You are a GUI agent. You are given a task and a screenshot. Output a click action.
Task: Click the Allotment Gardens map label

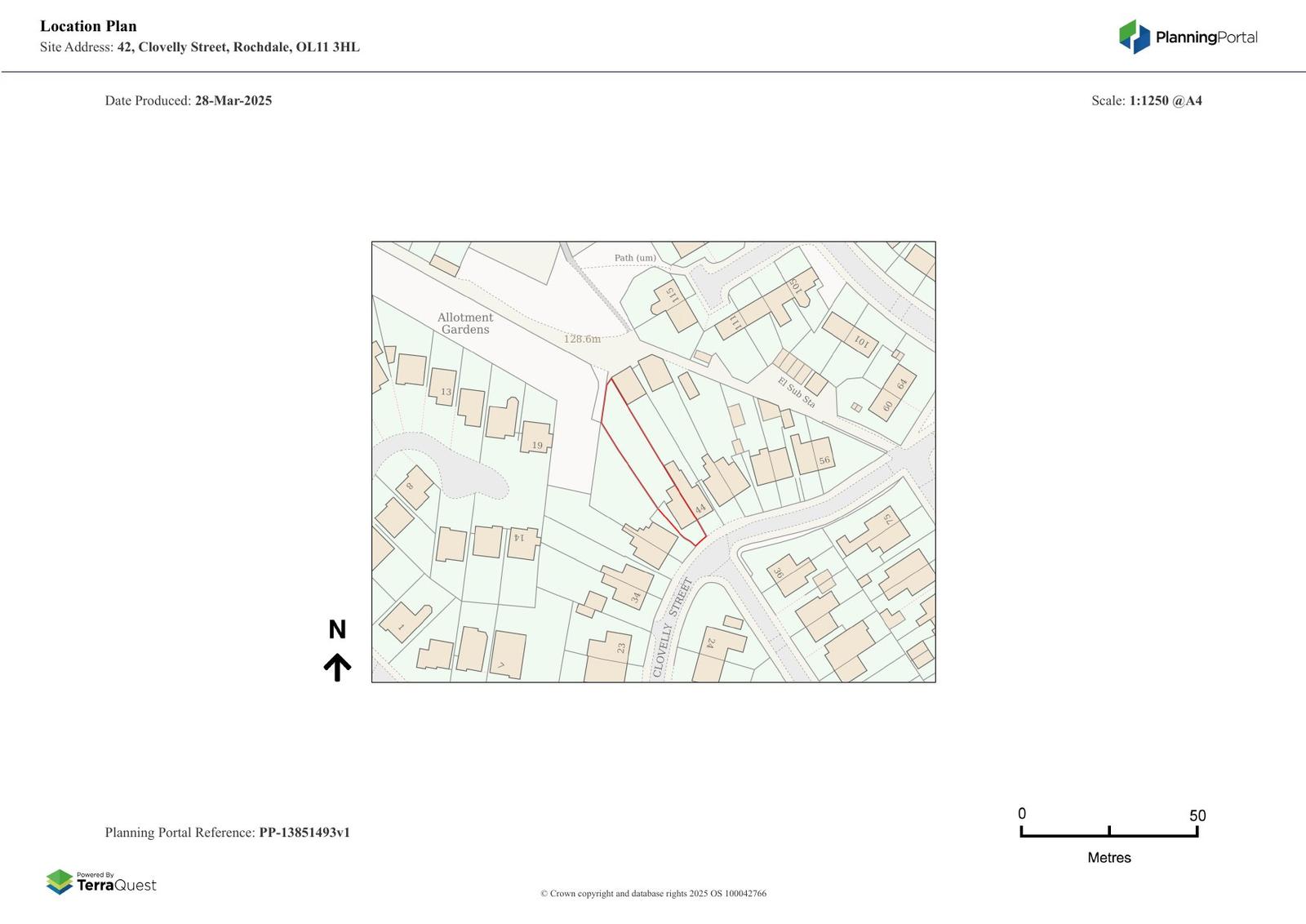(465, 323)
